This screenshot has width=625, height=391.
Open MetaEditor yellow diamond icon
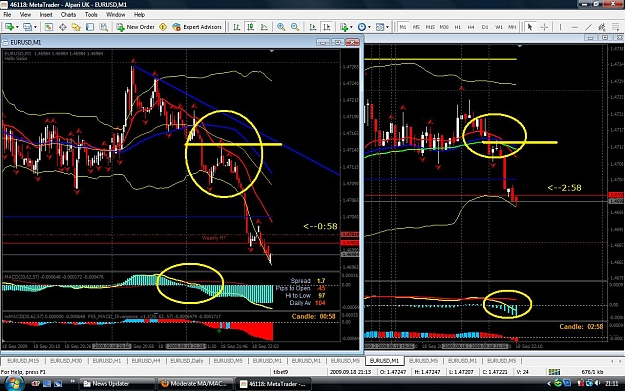[x=163, y=27]
